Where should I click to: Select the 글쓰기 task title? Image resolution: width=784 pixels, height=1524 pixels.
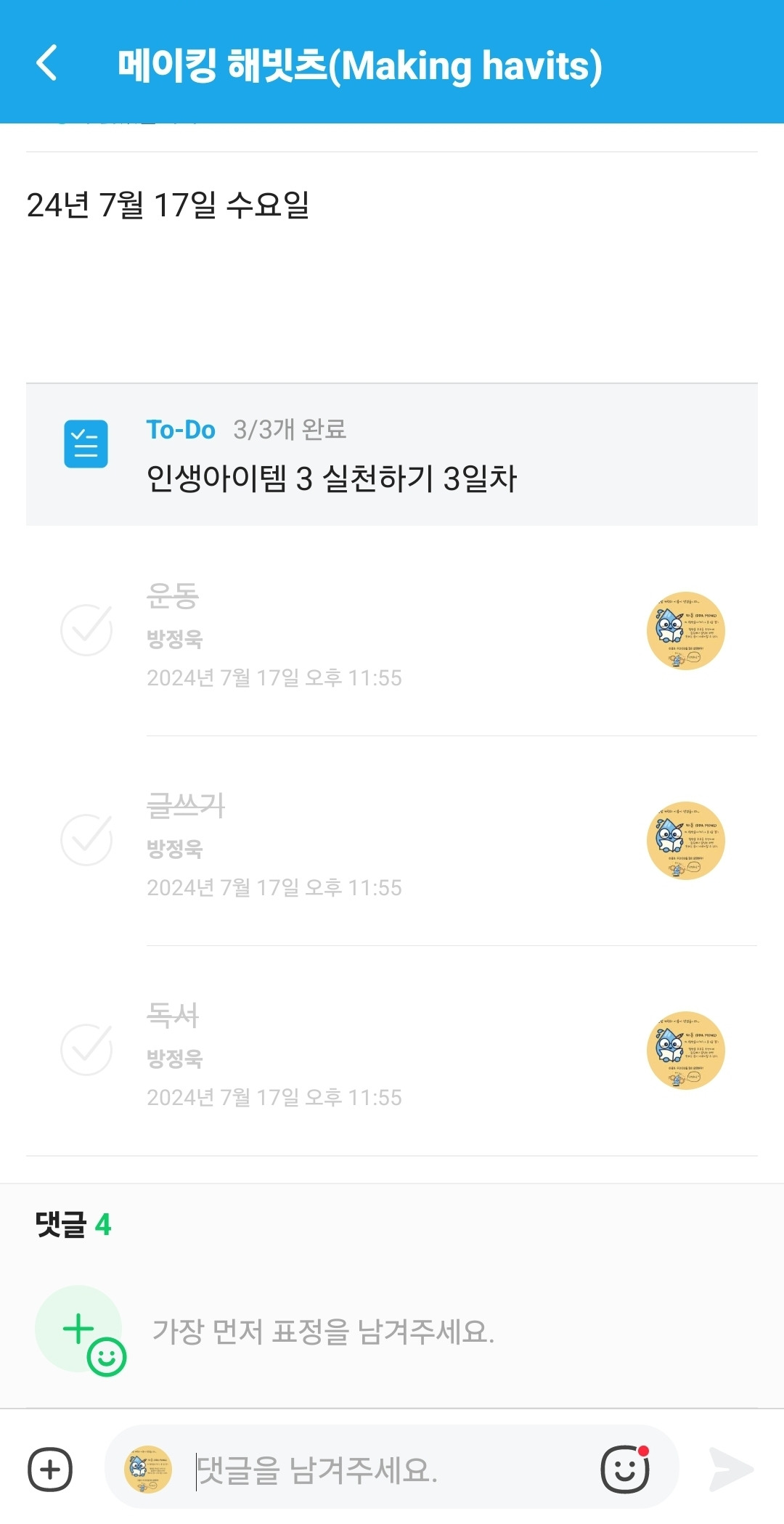click(186, 805)
